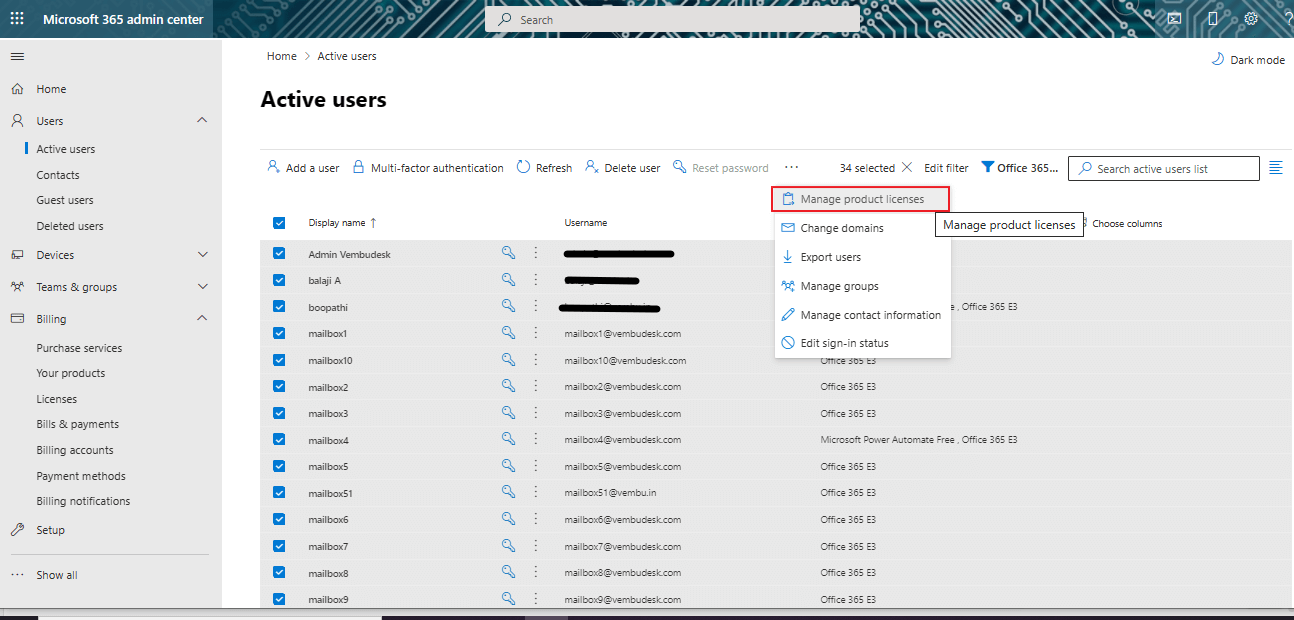Select Manage product licenses menu item

click(x=862, y=199)
